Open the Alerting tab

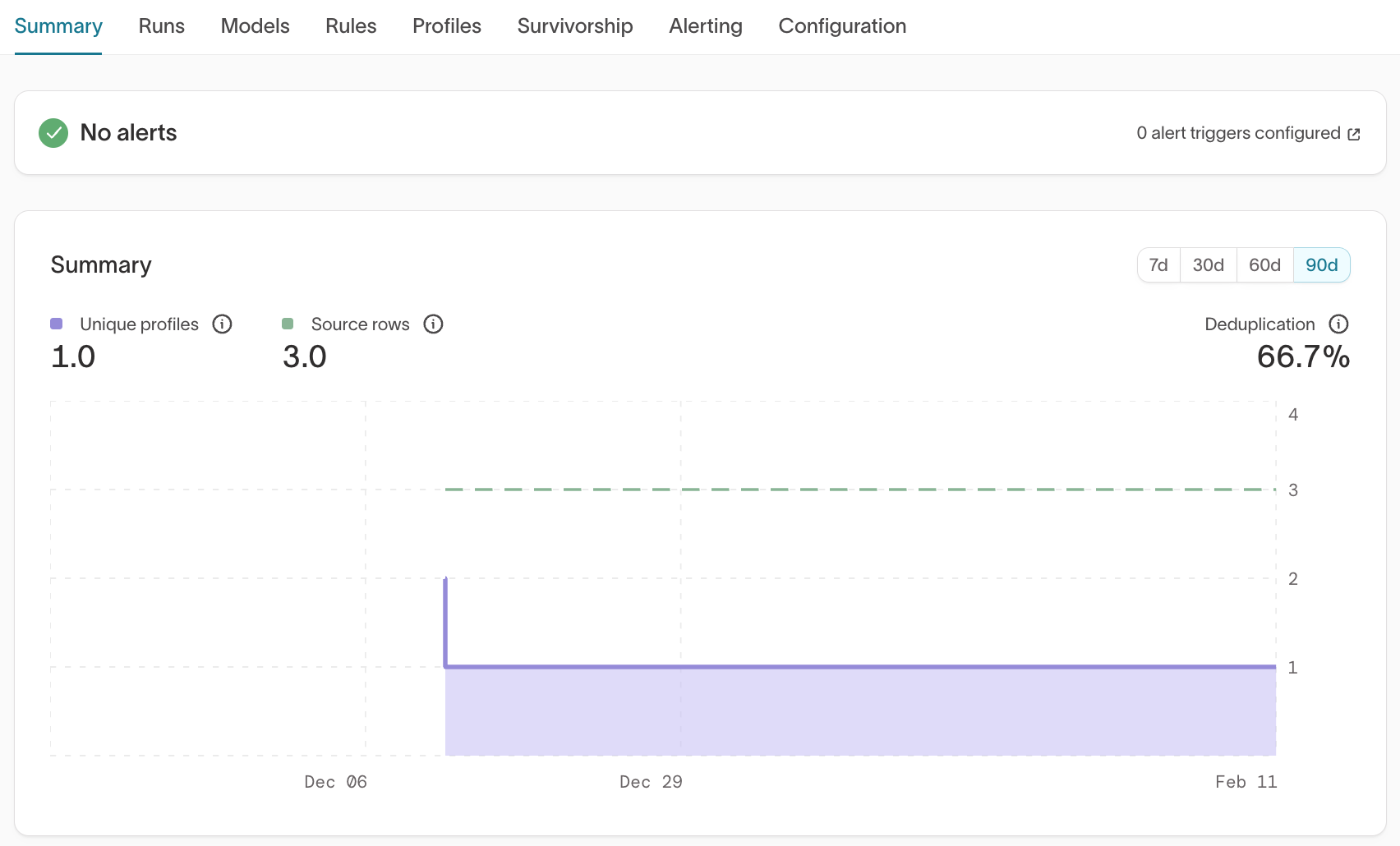point(705,26)
